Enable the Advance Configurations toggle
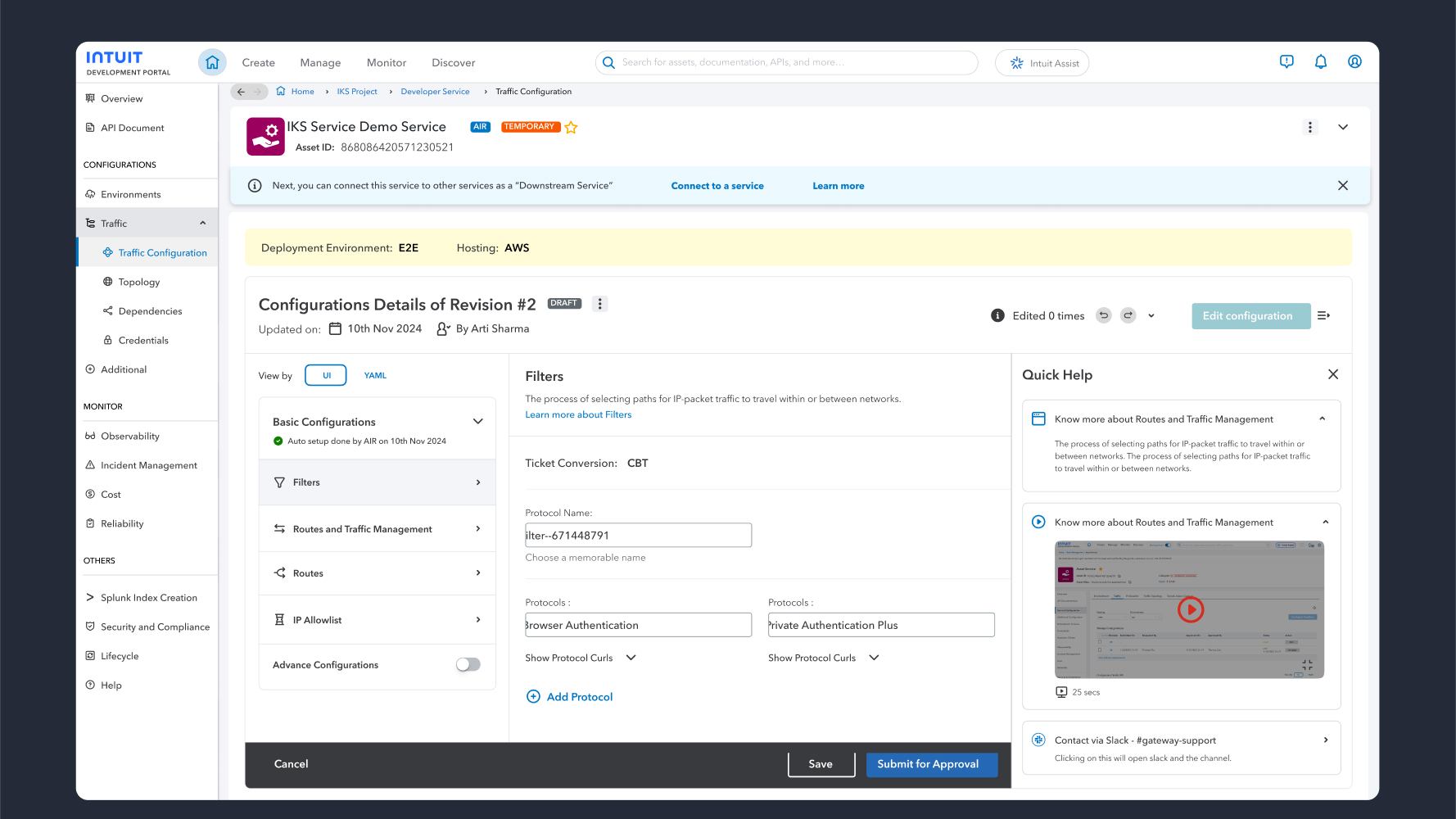Image resolution: width=1456 pixels, height=819 pixels. (x=468, y=665)
